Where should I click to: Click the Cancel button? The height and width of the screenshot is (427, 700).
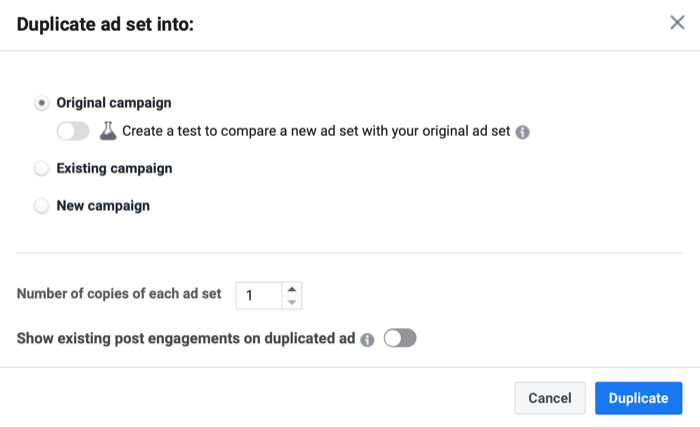[x=550, y=398]
